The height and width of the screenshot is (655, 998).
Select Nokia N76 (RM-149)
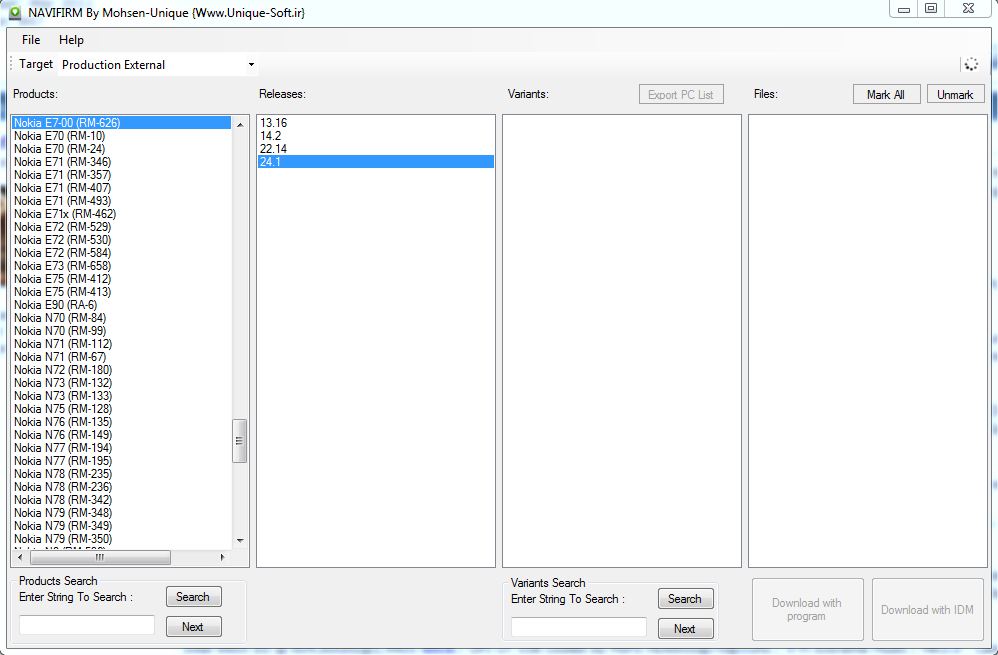click(x=122, y=435)
